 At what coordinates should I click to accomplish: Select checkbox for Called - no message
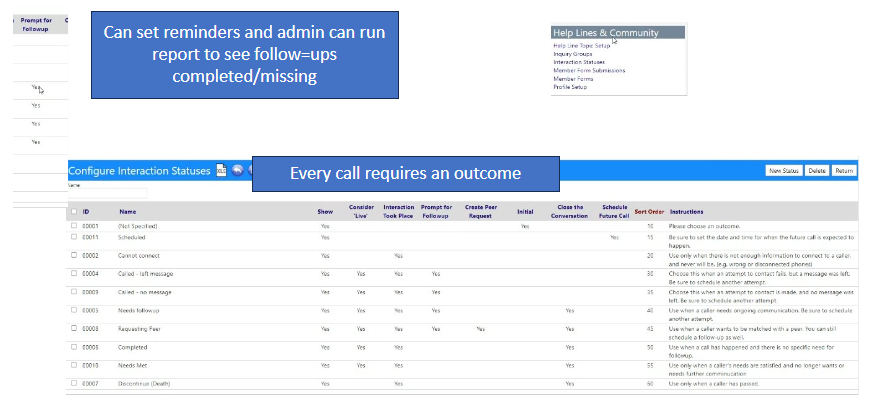click(x=74, y=292)
